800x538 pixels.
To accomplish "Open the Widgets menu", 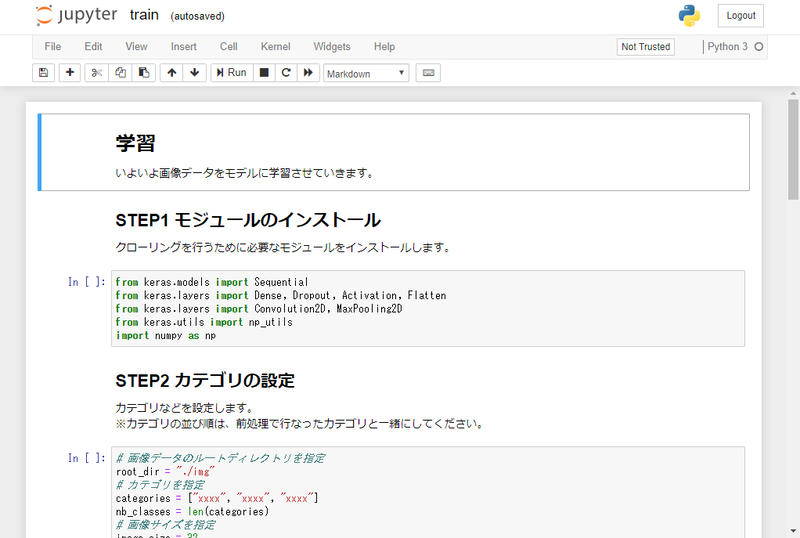I will (x=332, y=46).
